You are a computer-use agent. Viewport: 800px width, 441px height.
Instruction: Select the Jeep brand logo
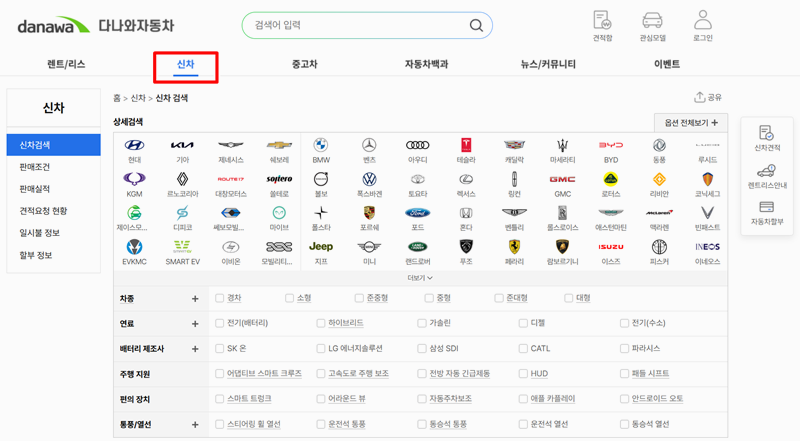point(321,247)
